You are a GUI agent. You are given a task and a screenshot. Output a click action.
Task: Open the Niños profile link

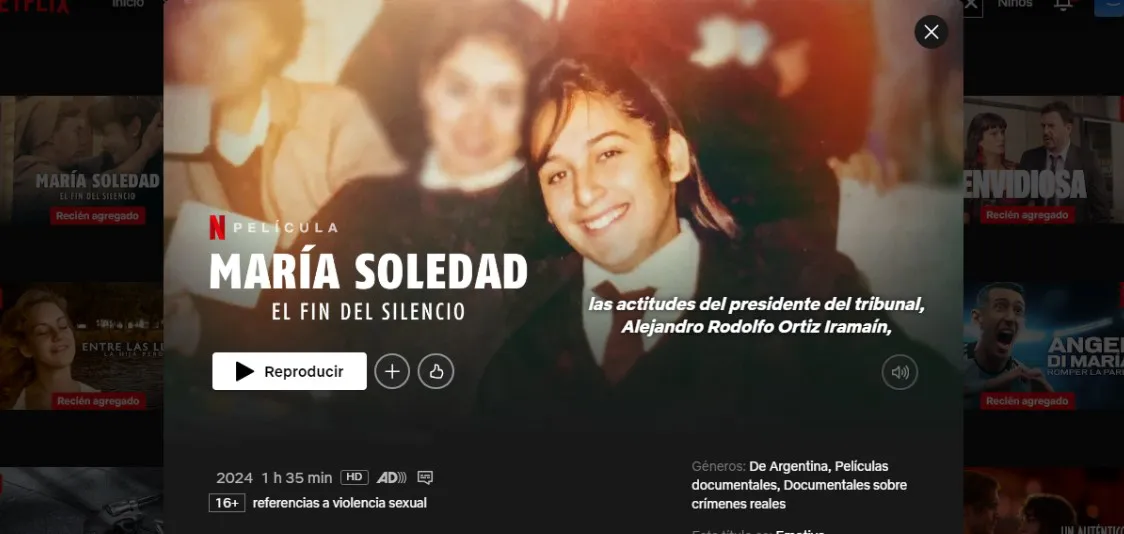tap(1015, 4)
